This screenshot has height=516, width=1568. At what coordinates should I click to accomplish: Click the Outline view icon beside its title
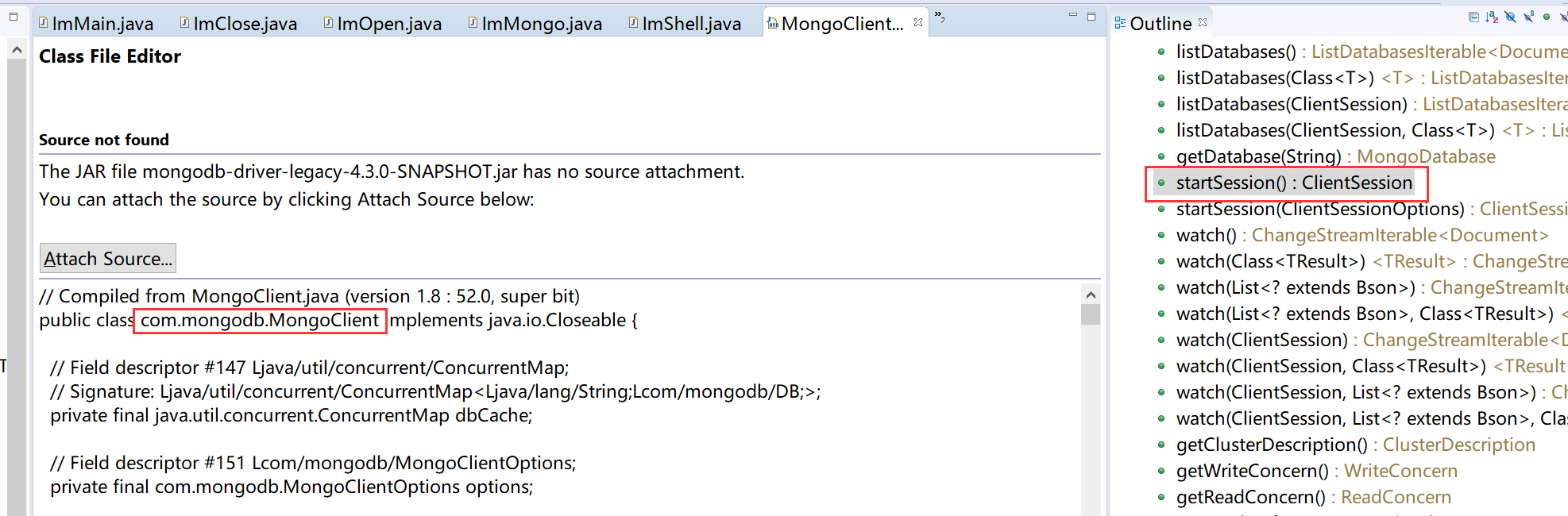click(1122, 23)
